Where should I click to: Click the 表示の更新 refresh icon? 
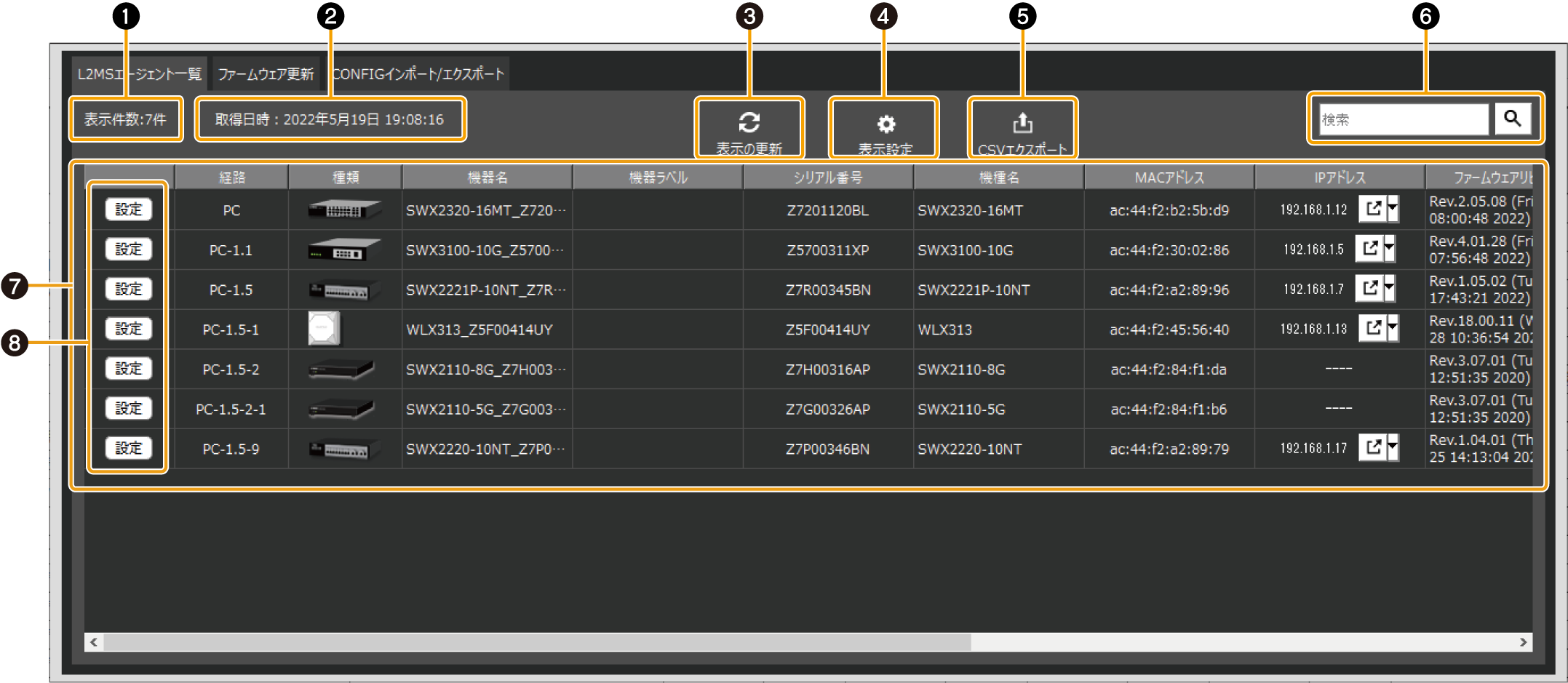click(x=749, y=122)
